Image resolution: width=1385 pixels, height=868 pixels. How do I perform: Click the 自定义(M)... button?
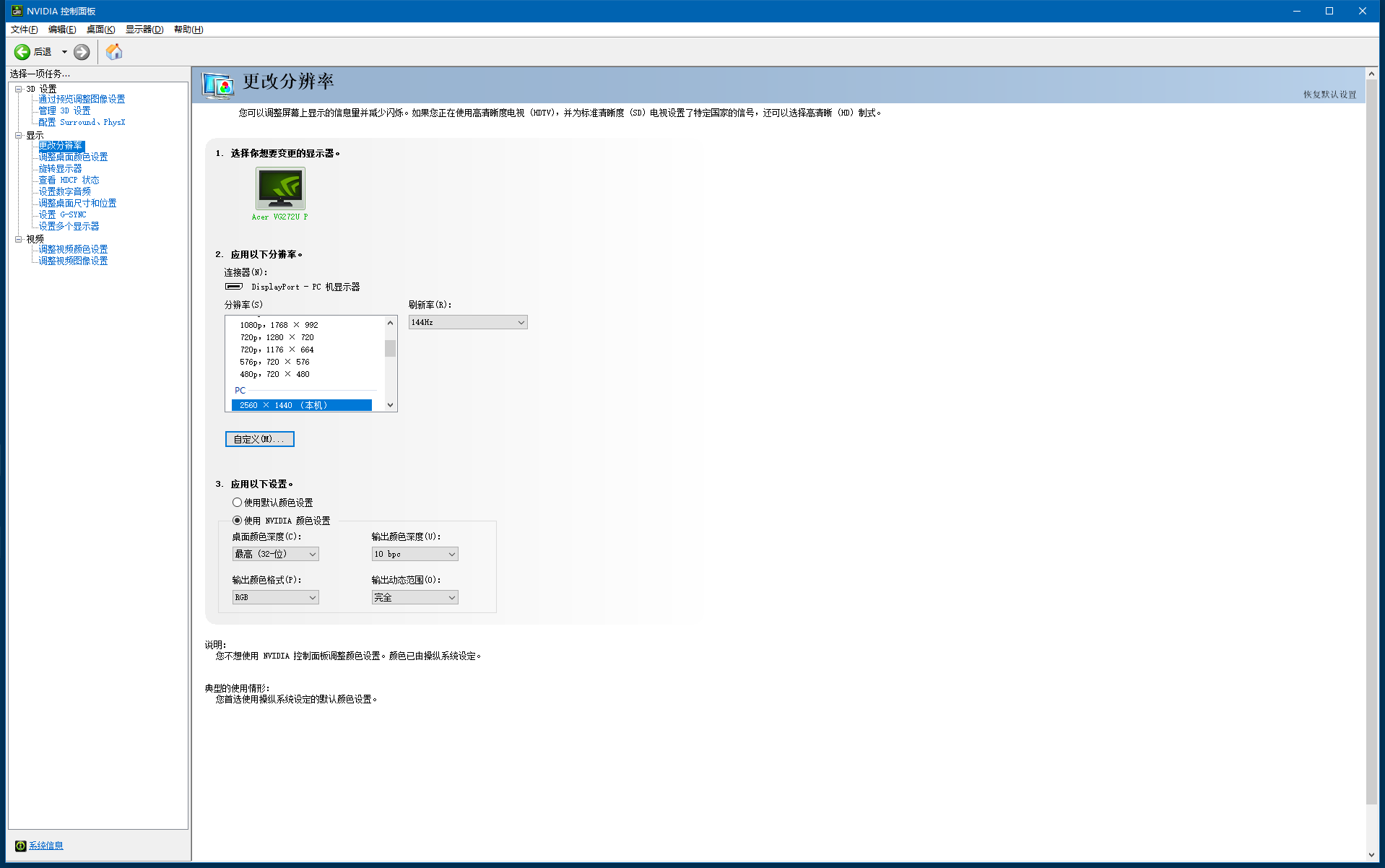pos(260,439)
